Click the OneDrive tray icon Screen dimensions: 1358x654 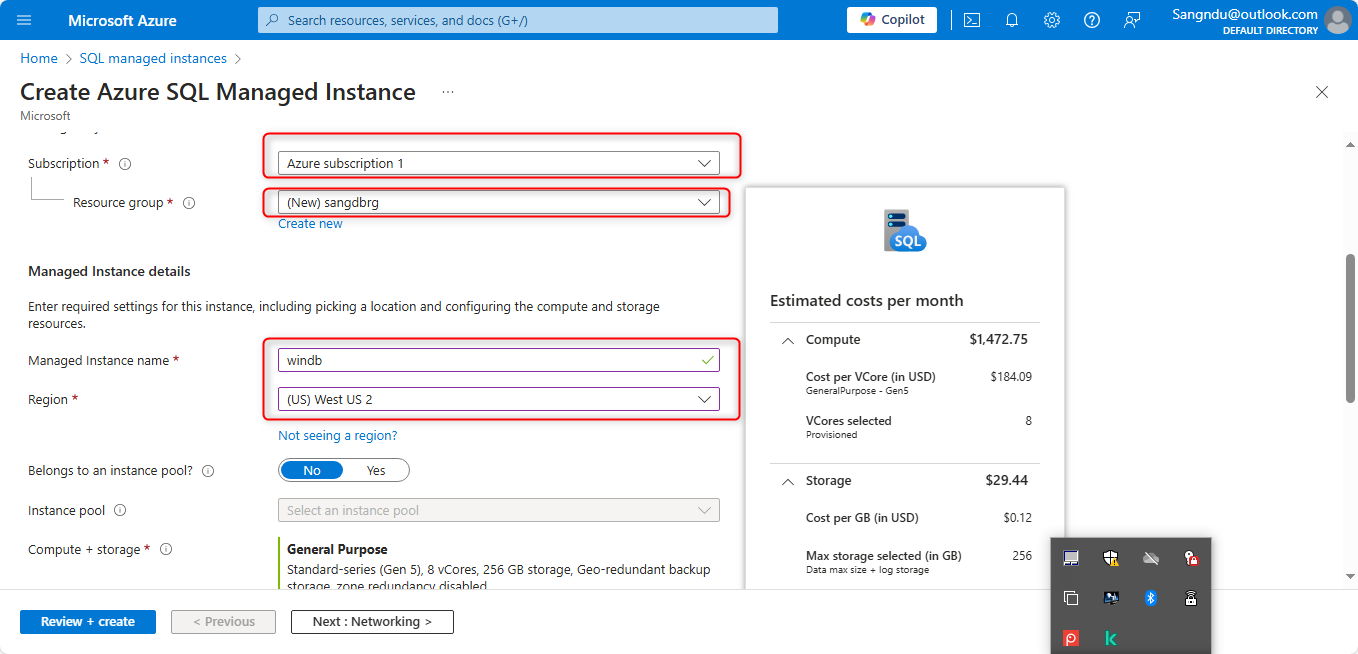(1151, 558)
